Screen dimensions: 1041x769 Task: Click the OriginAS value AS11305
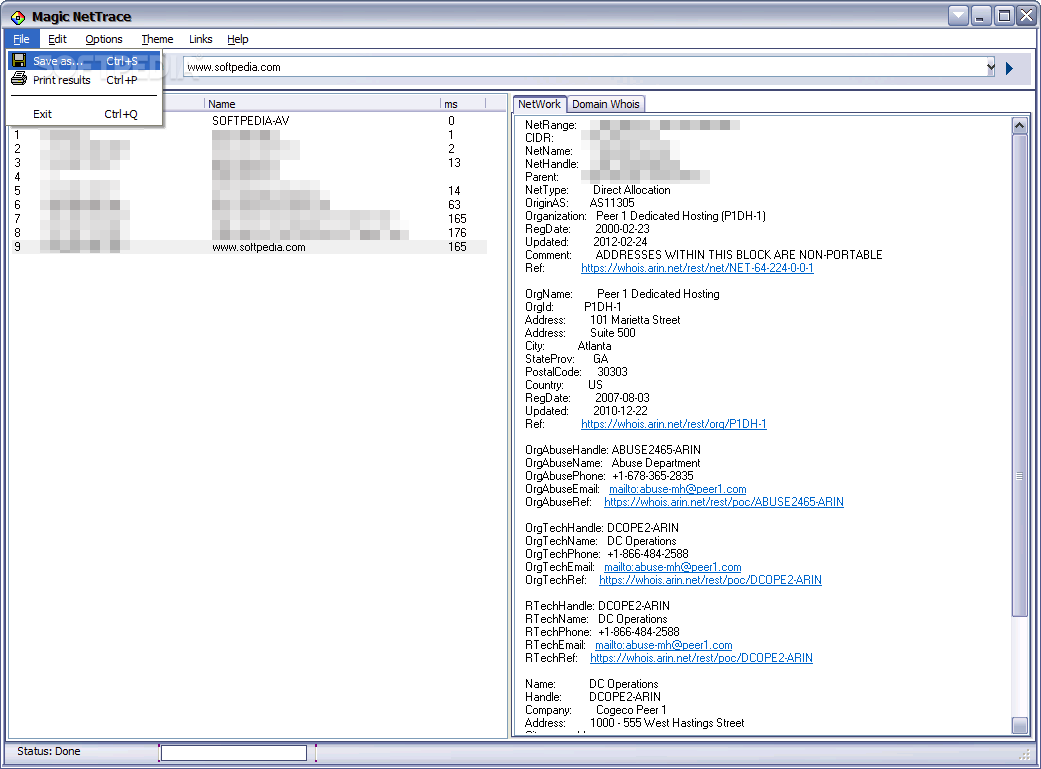(611, 203)
